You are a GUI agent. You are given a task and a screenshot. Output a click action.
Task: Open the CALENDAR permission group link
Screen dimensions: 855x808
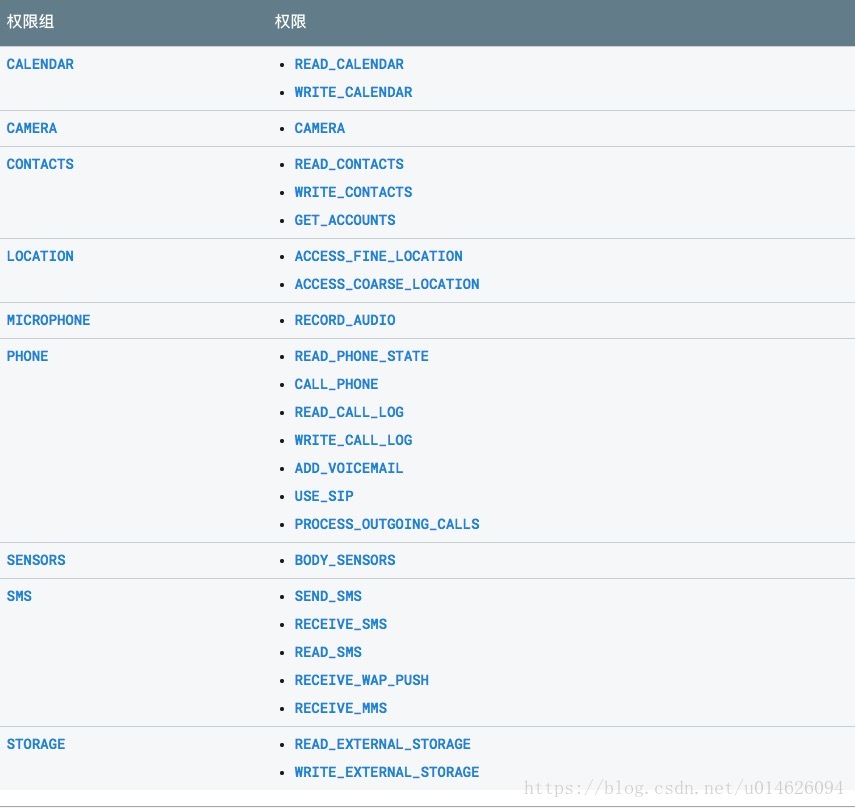[40, 64]
